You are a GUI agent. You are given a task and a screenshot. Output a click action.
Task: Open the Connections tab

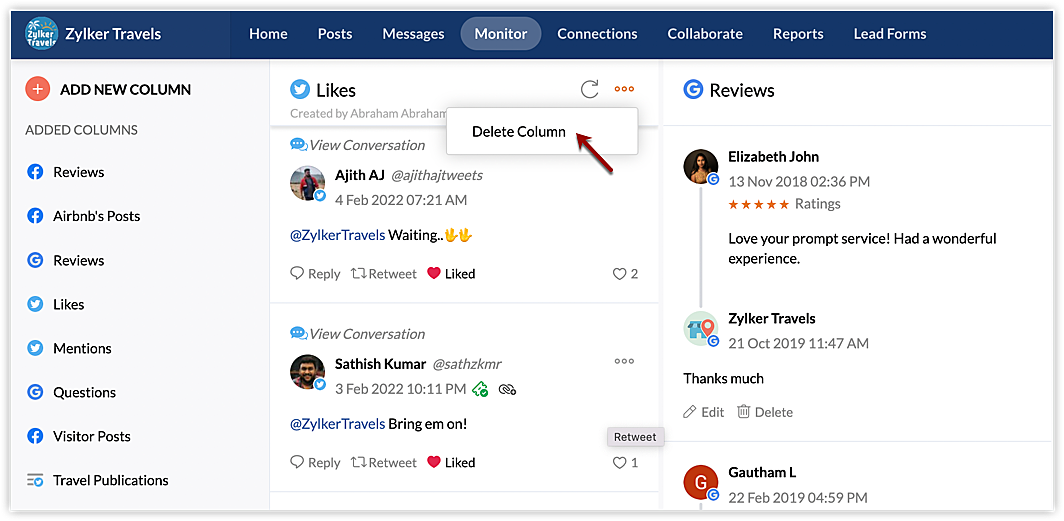pyautogui.click(x=597, y=33)
